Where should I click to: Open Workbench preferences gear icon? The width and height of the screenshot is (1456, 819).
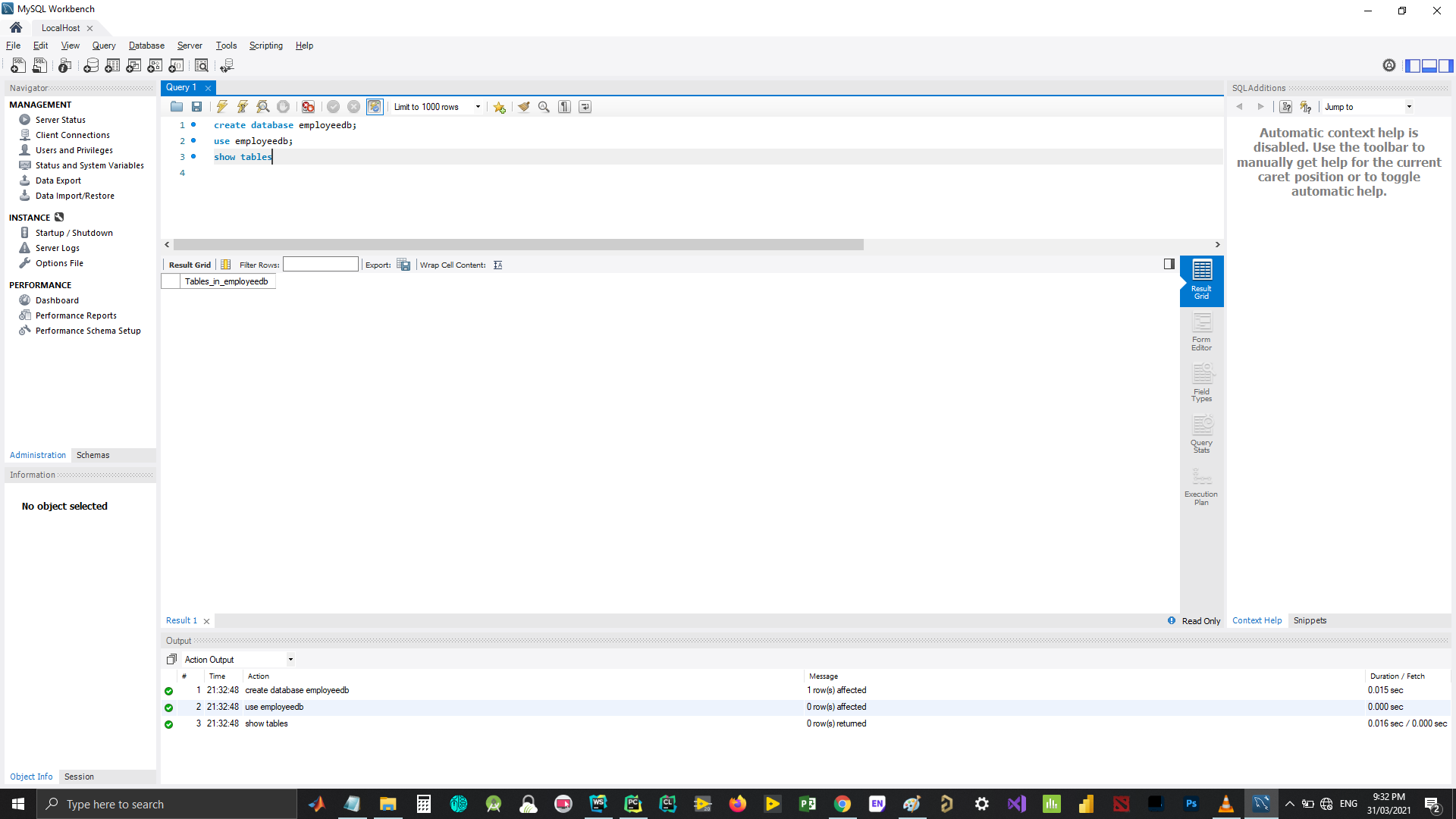point(1389,66)
